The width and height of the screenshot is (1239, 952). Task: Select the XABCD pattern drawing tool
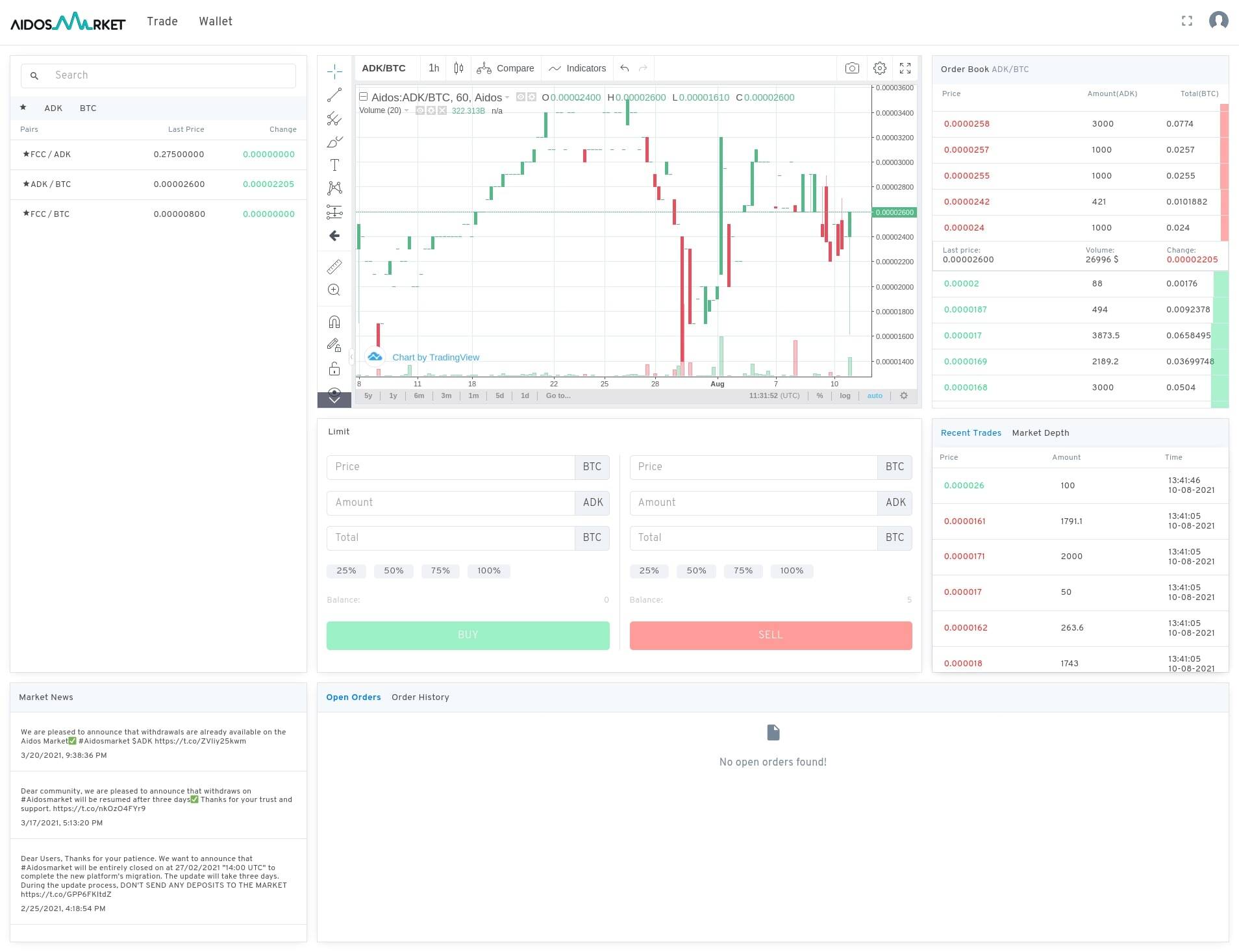tap(334, 188)
